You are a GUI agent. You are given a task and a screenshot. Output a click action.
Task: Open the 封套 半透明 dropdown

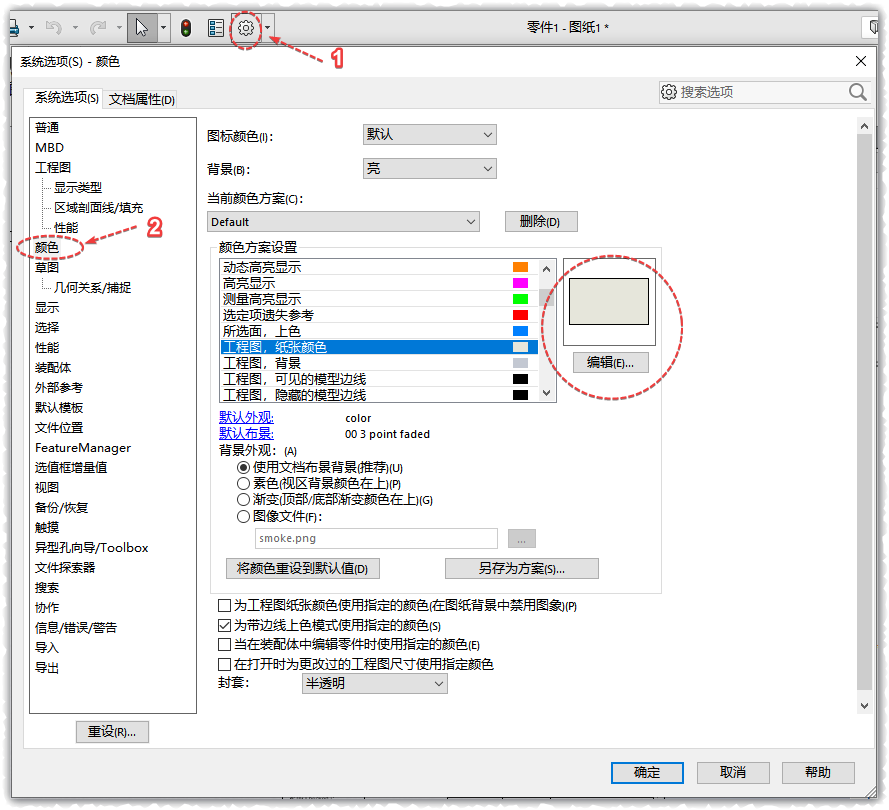point(375,684)
